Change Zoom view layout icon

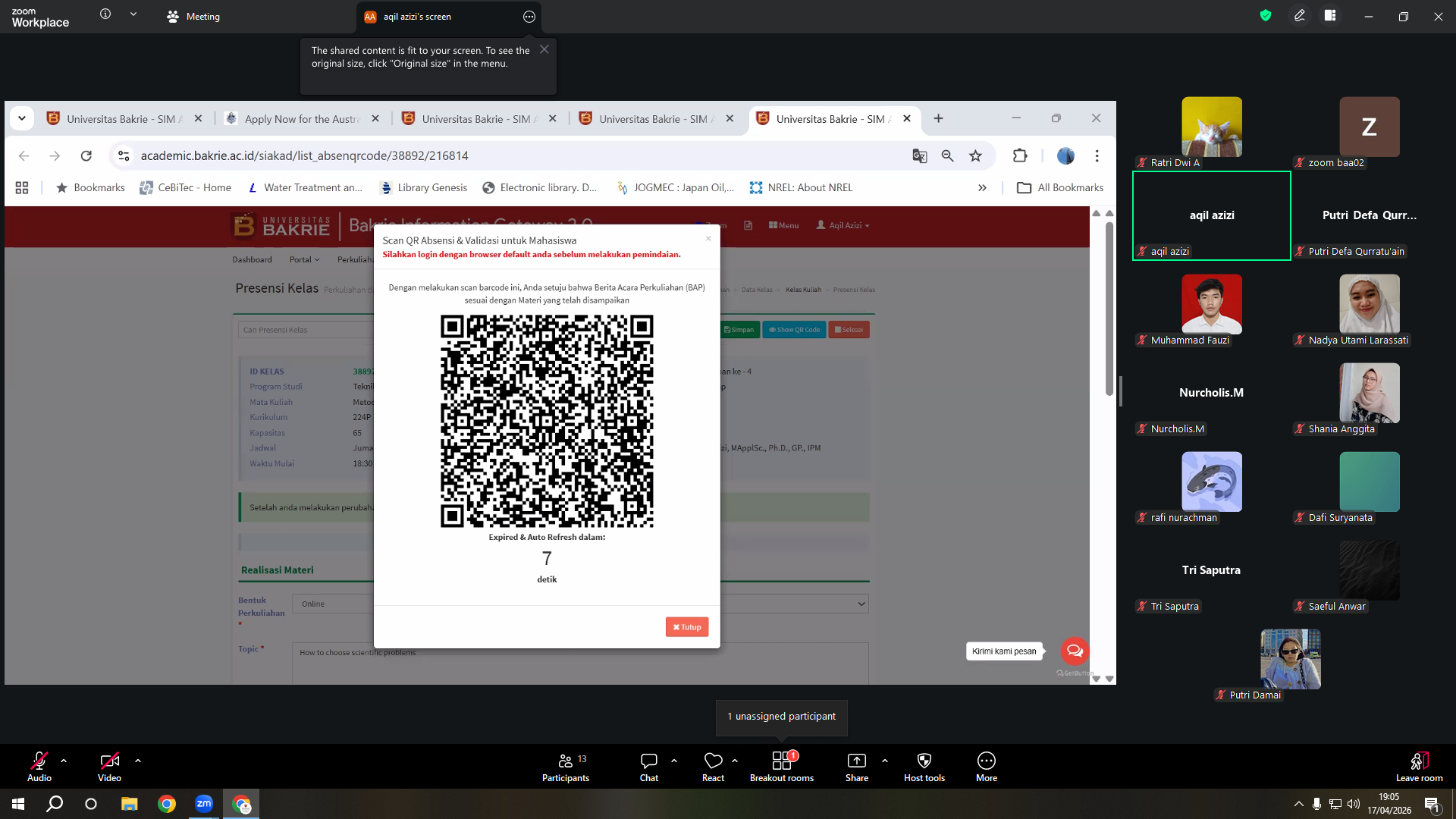coord(1330,15)
